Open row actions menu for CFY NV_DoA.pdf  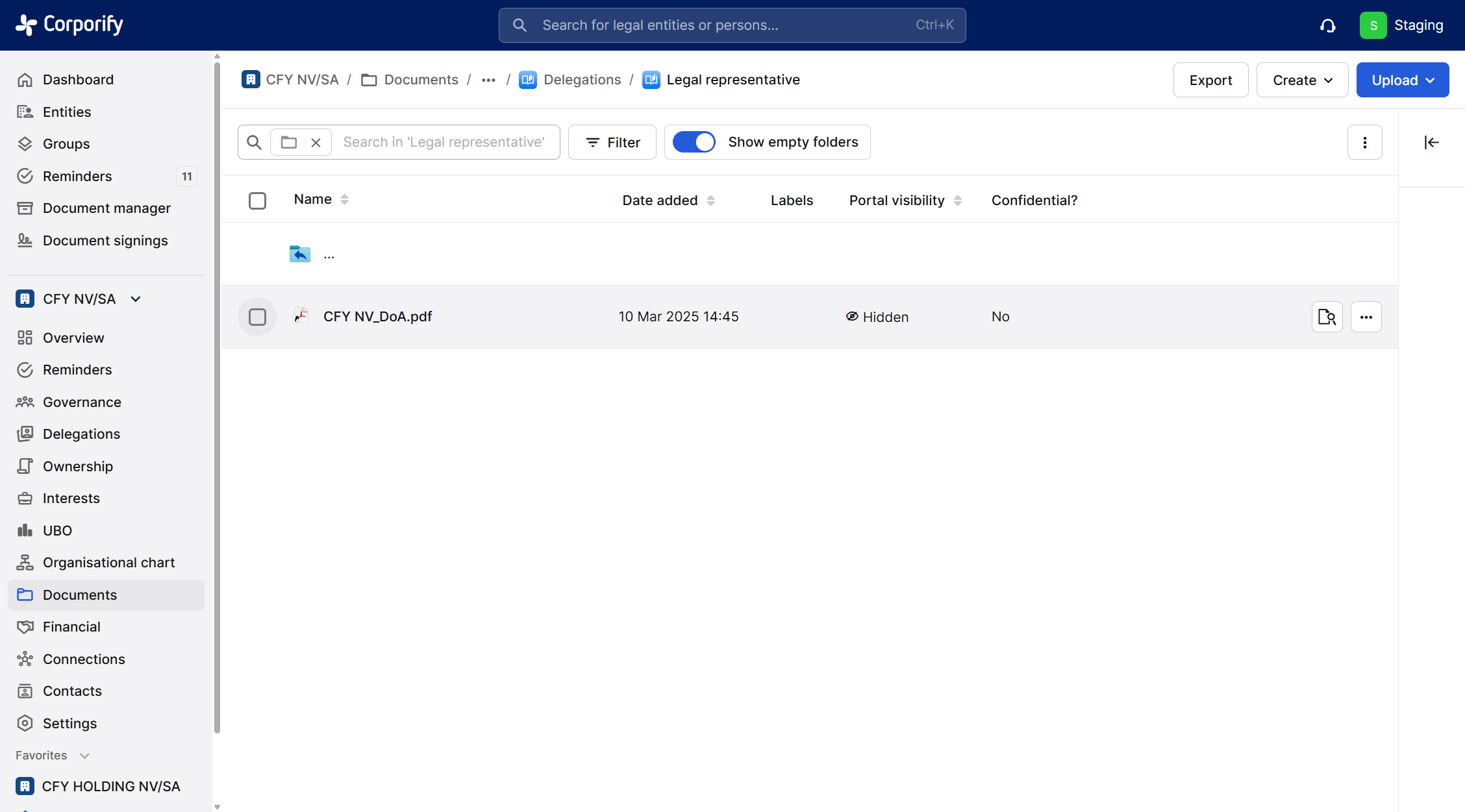1366,317
